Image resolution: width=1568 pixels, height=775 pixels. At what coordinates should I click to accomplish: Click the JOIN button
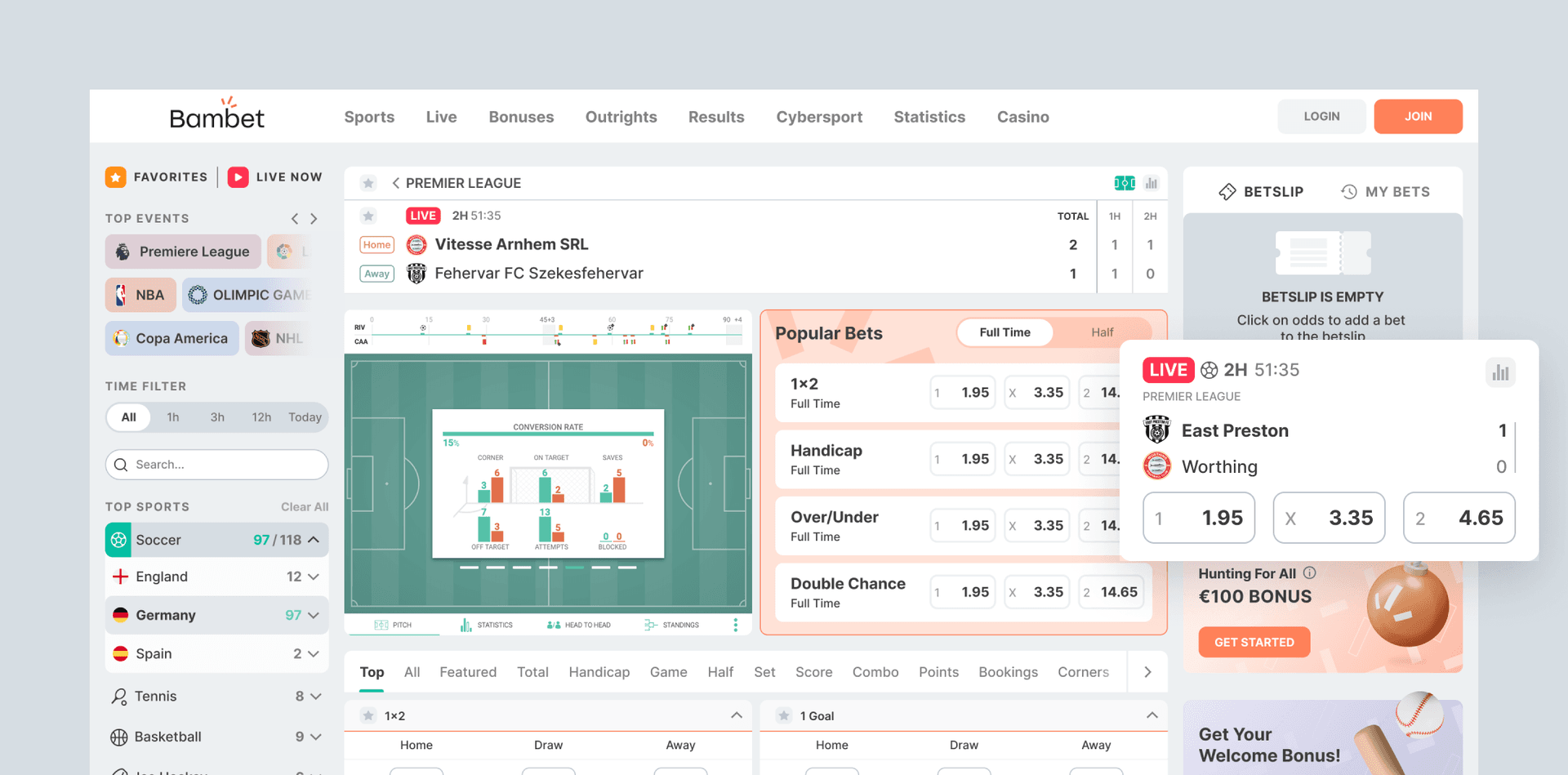(1418, 117)
